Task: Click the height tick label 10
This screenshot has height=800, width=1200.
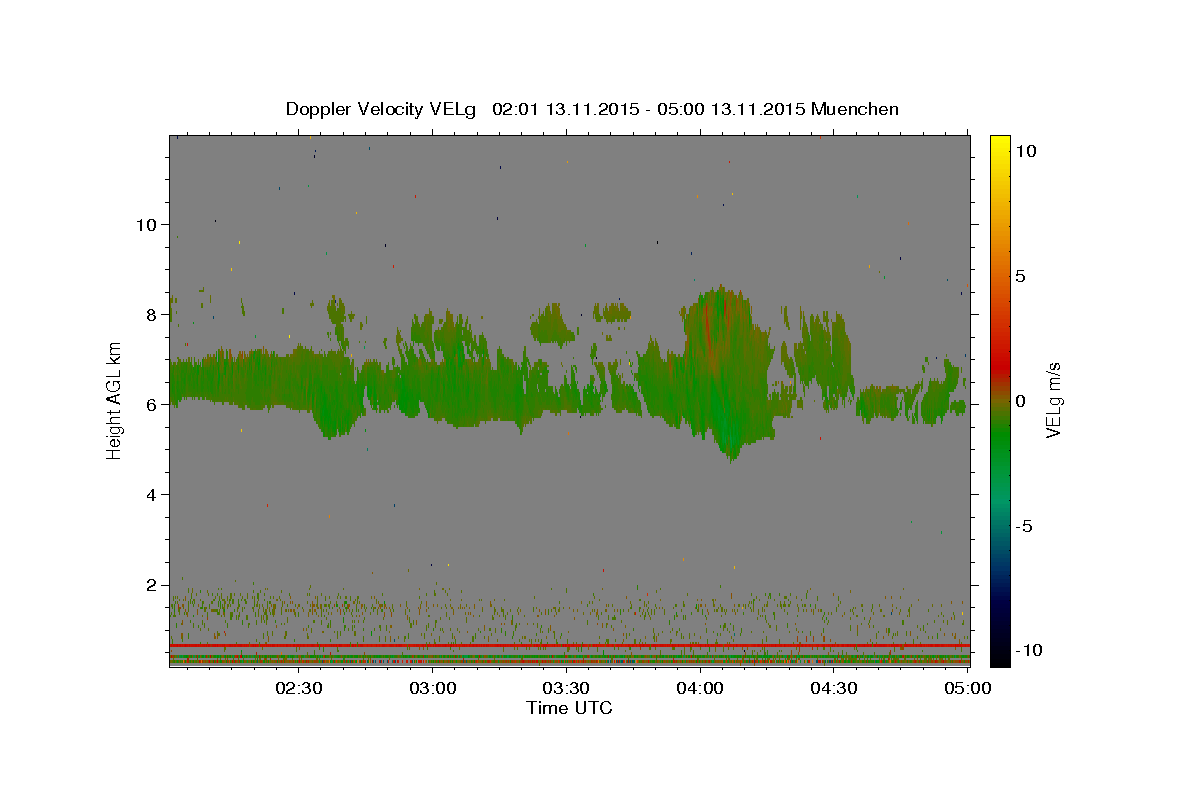Action: tap(146, 224)
